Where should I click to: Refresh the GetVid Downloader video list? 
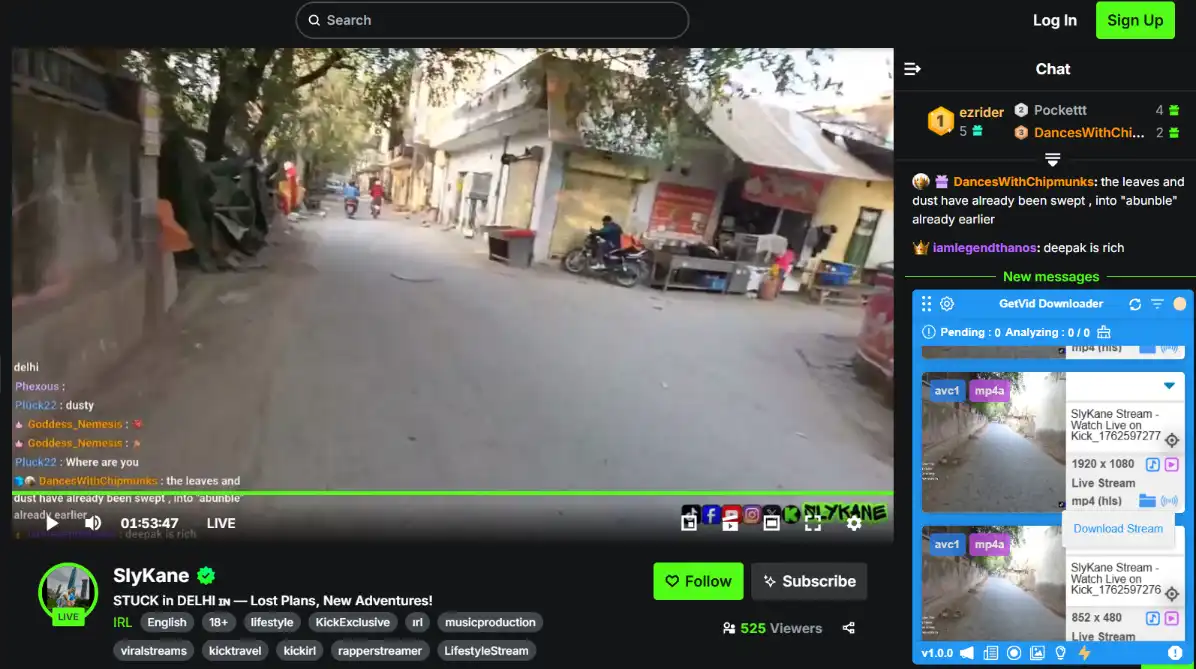click(1135, 303)
